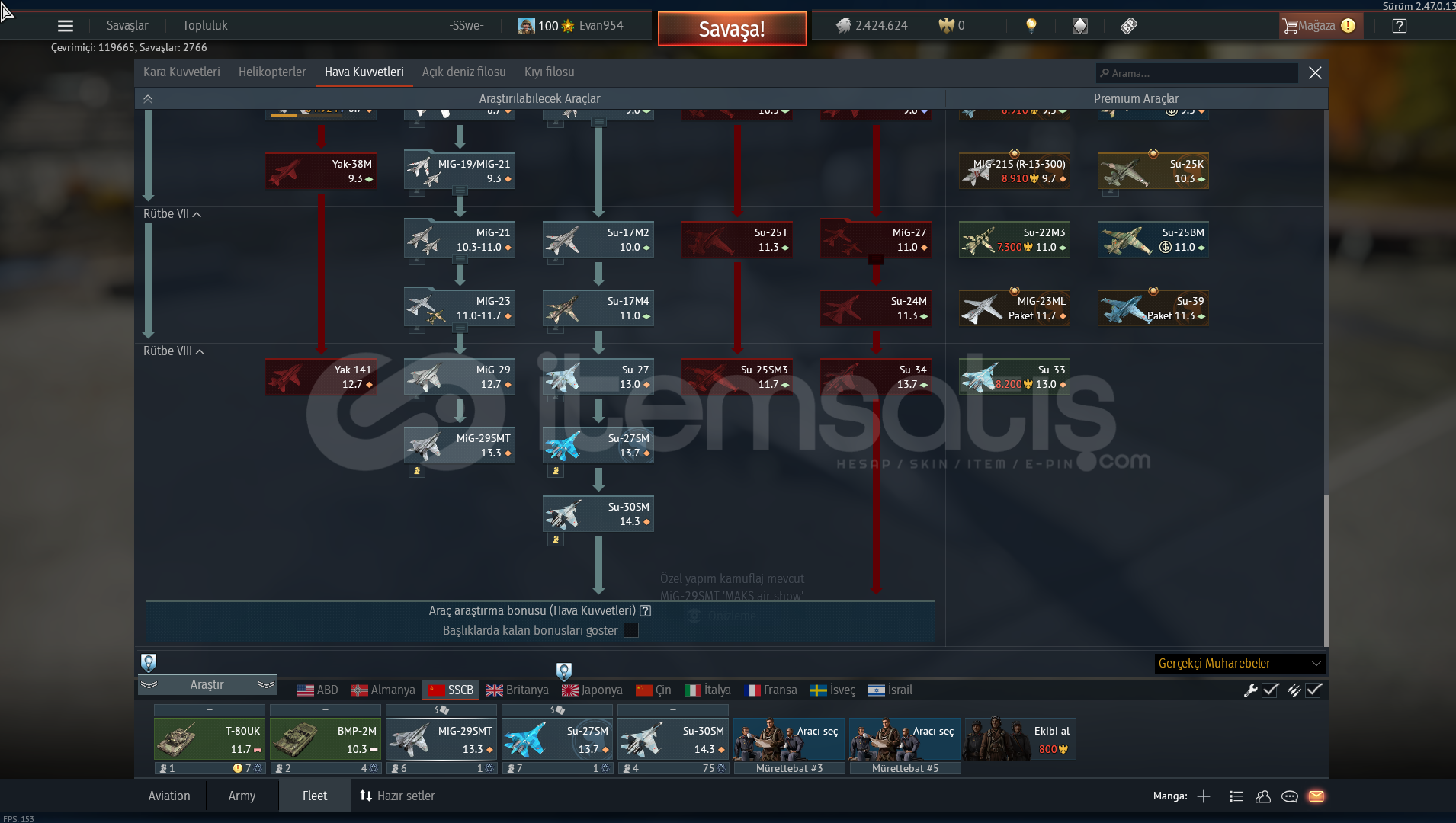
Task: Expand the Araştır panel
Action: pos(207,685)
